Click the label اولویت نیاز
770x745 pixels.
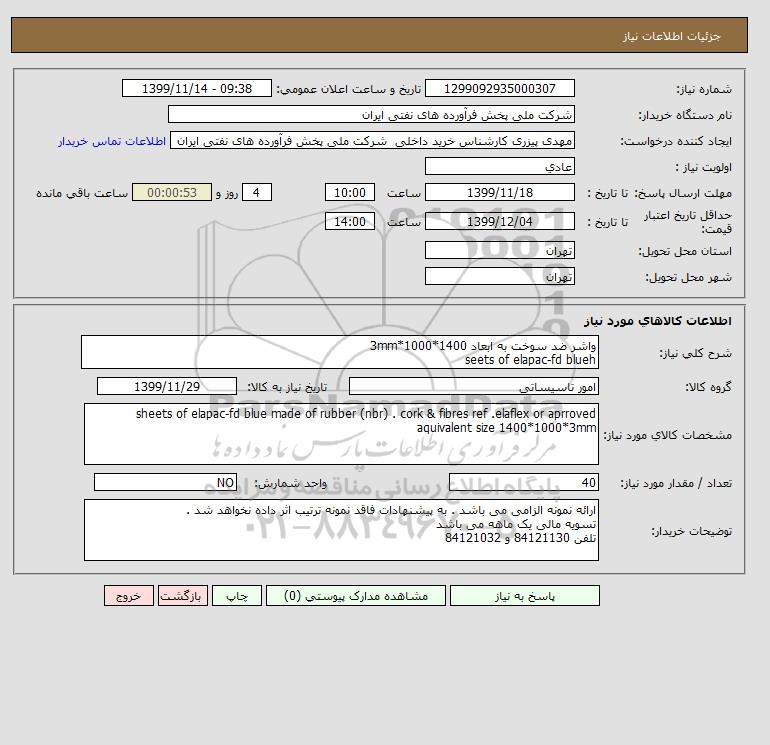point(704,167)
